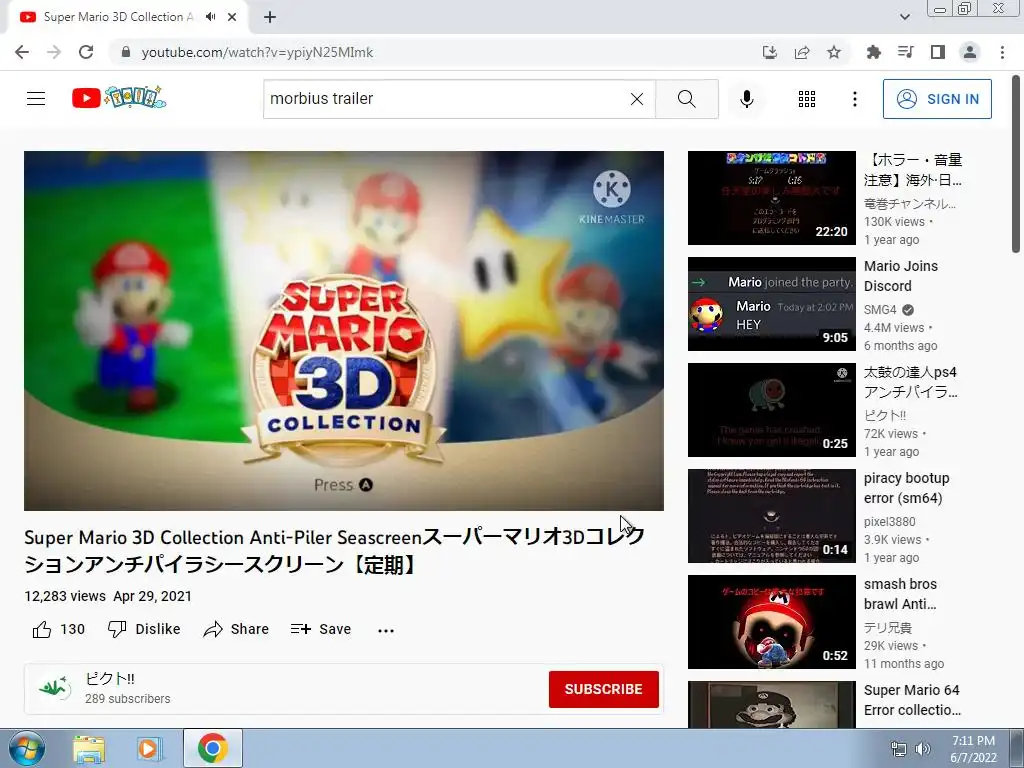The width and height of the screenshot is (1024, 768).
Task: Open the Chrome extensions puzzle icon
Action: click(873, 52)
